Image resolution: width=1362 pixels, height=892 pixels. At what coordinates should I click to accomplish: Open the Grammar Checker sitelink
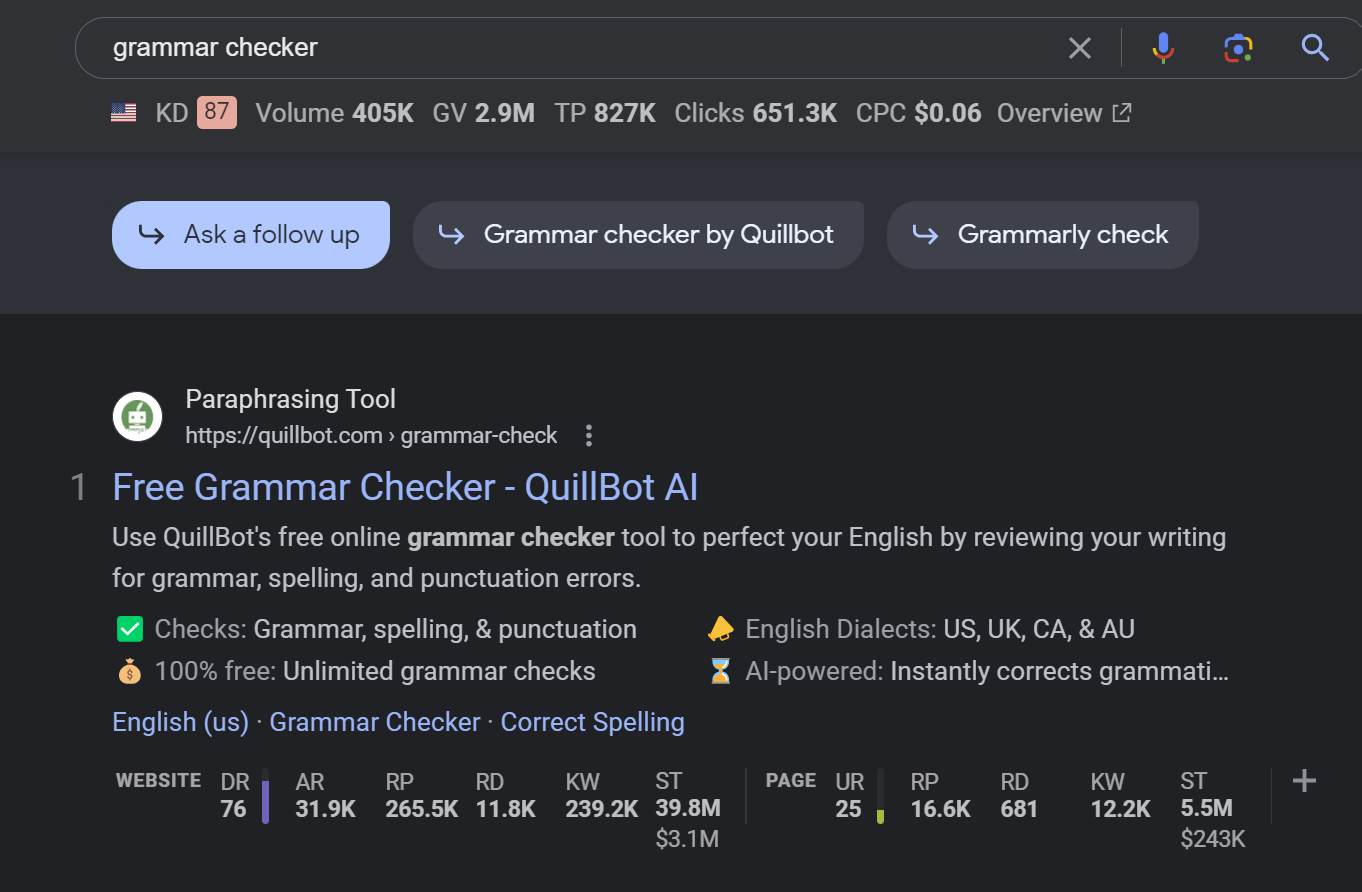click(x=375, y=722)
